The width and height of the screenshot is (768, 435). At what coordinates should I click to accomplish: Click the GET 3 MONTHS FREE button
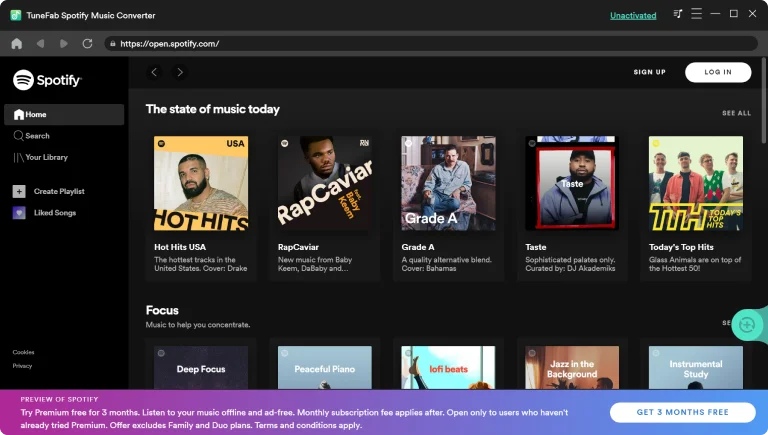(682, 413)
